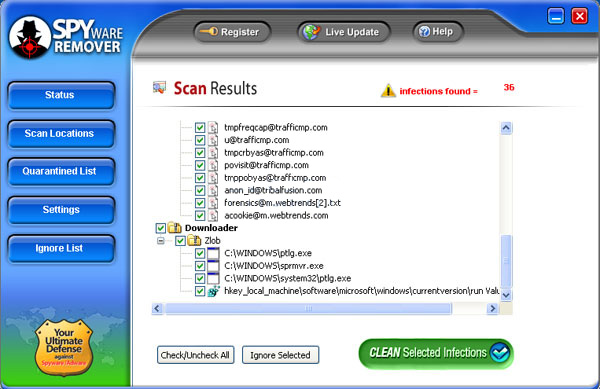Close the Spyware Remover window
The width and height of the screenshot is (600, 389).
click(579, 16)
